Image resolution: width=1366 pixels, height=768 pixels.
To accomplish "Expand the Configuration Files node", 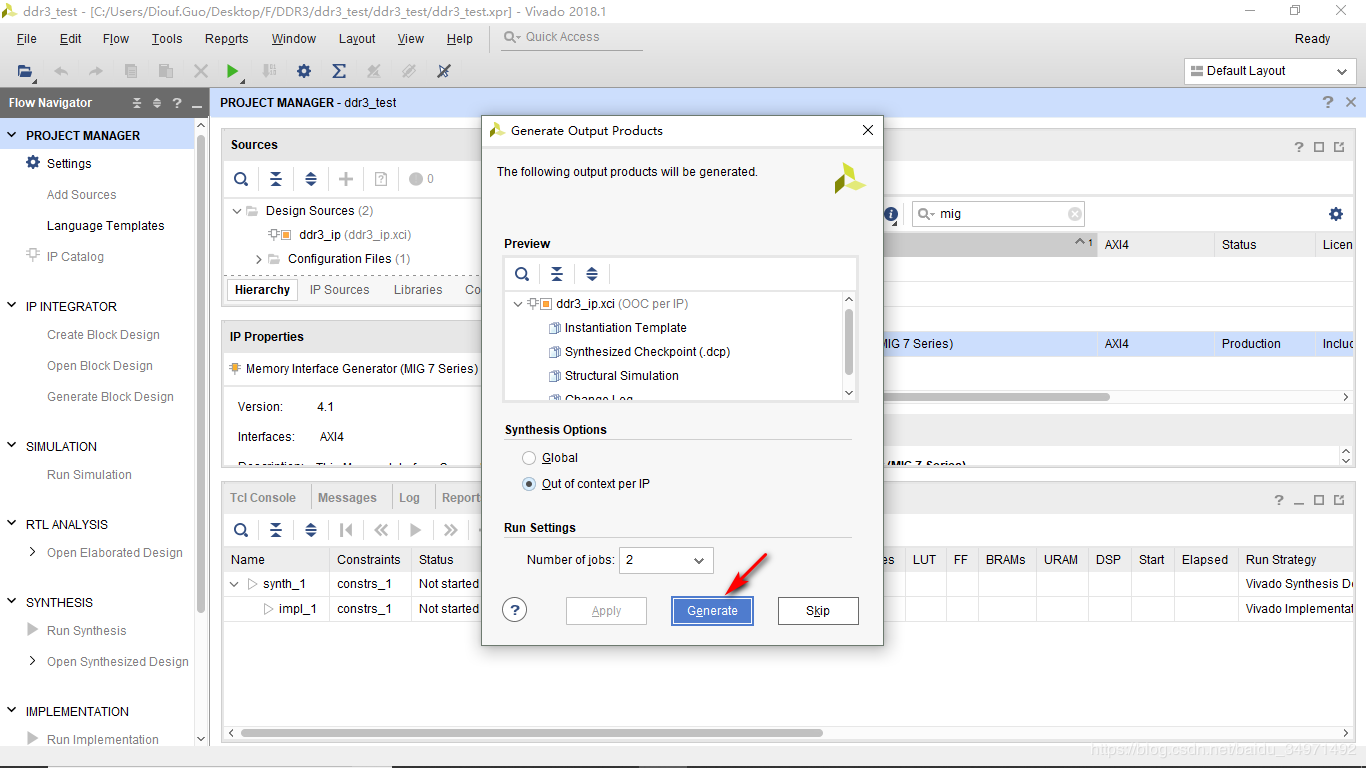I will click(x=259, y=259).
